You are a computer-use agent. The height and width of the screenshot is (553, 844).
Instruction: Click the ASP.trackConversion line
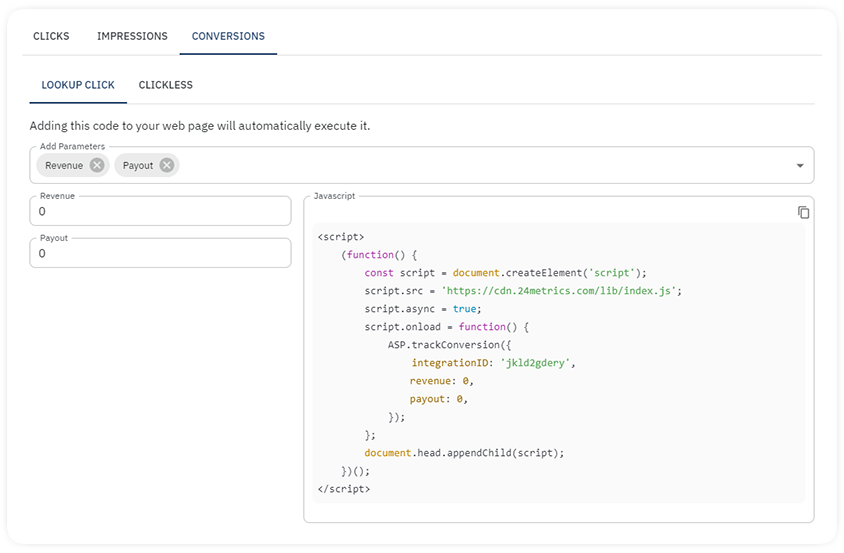[x=449, y=345]
